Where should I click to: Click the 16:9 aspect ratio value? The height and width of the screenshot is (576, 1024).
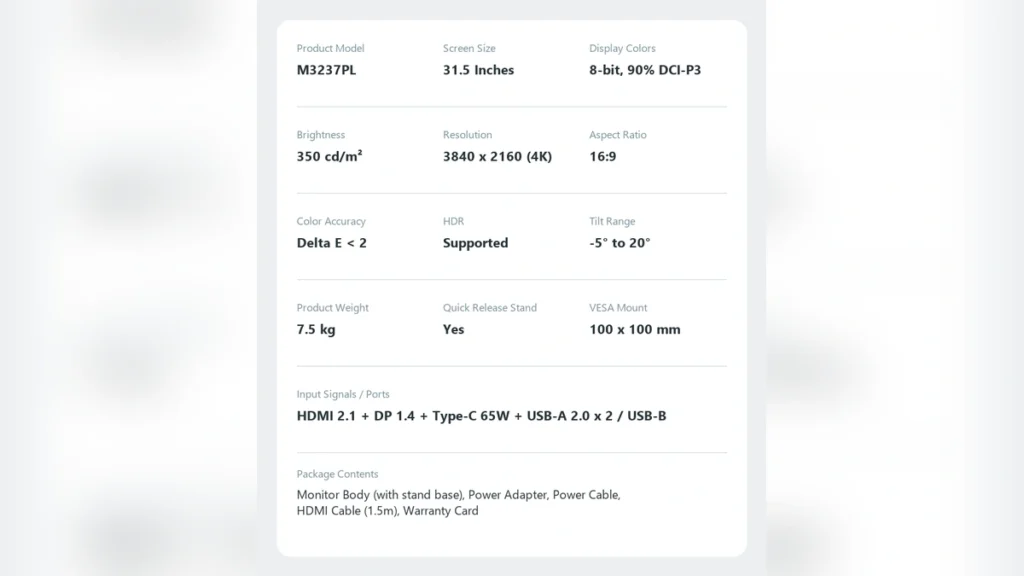tap(602, 156)
